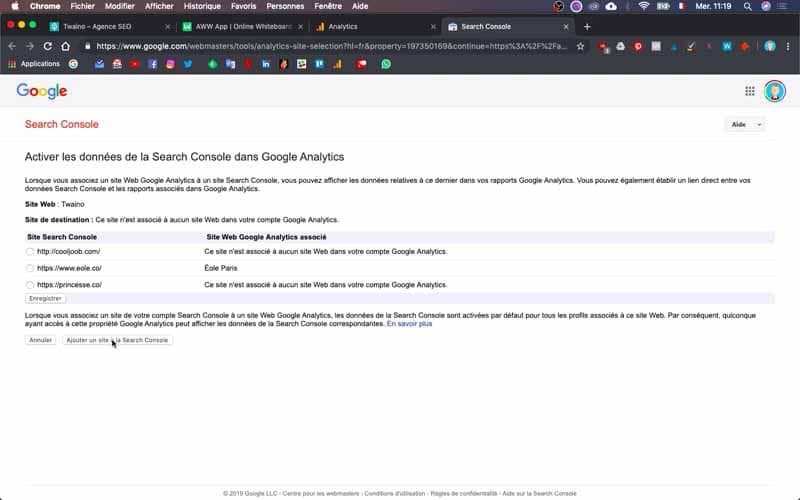This screenshot has width=800, height=500.
Task: Open the Twitter bookmark icon
Action: tap(188, 64)
